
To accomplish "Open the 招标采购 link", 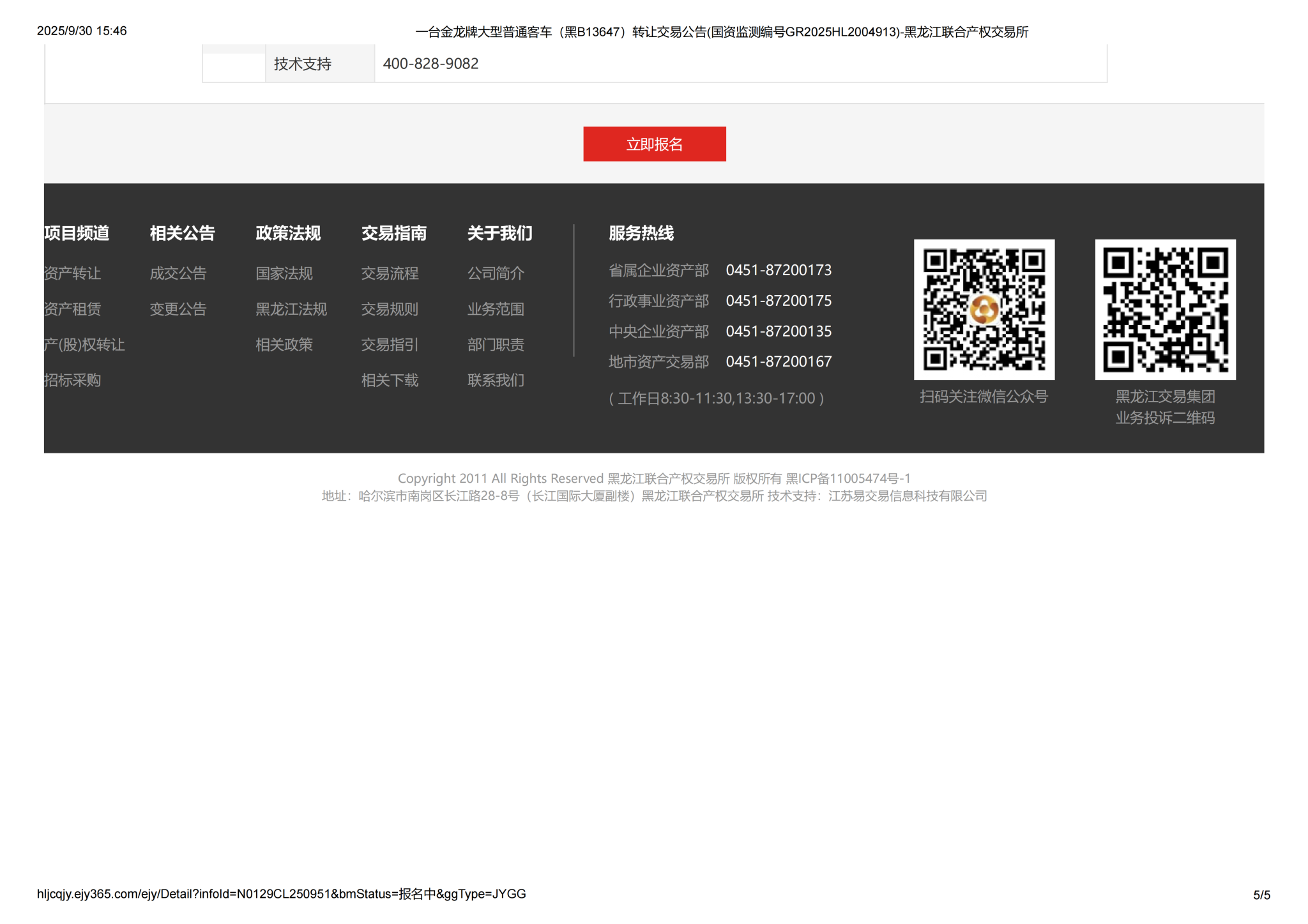I will (x=72, y=381).
